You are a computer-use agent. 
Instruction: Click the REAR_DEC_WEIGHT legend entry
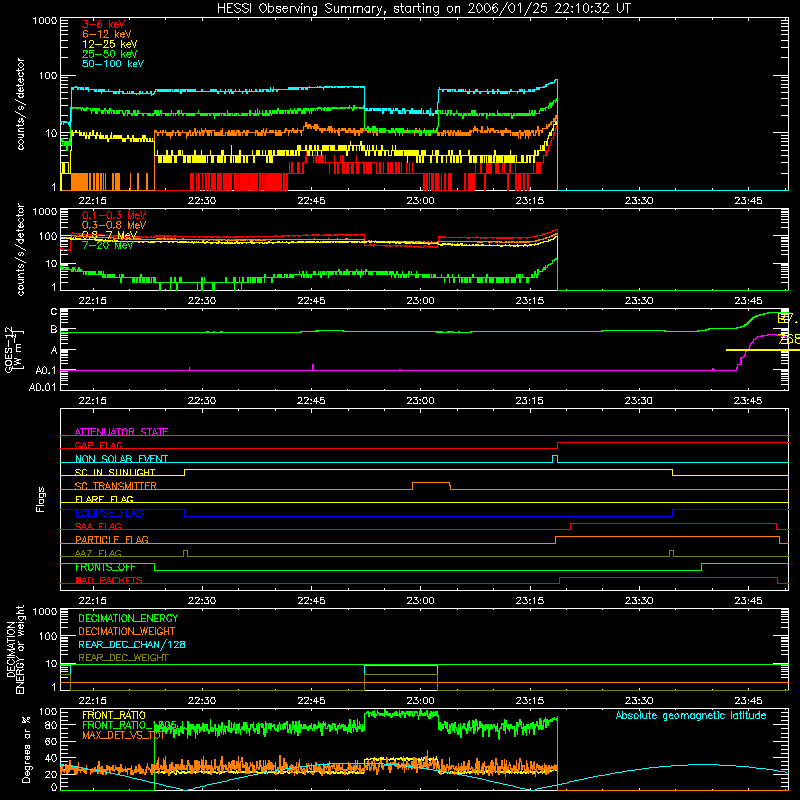[123, 658]
